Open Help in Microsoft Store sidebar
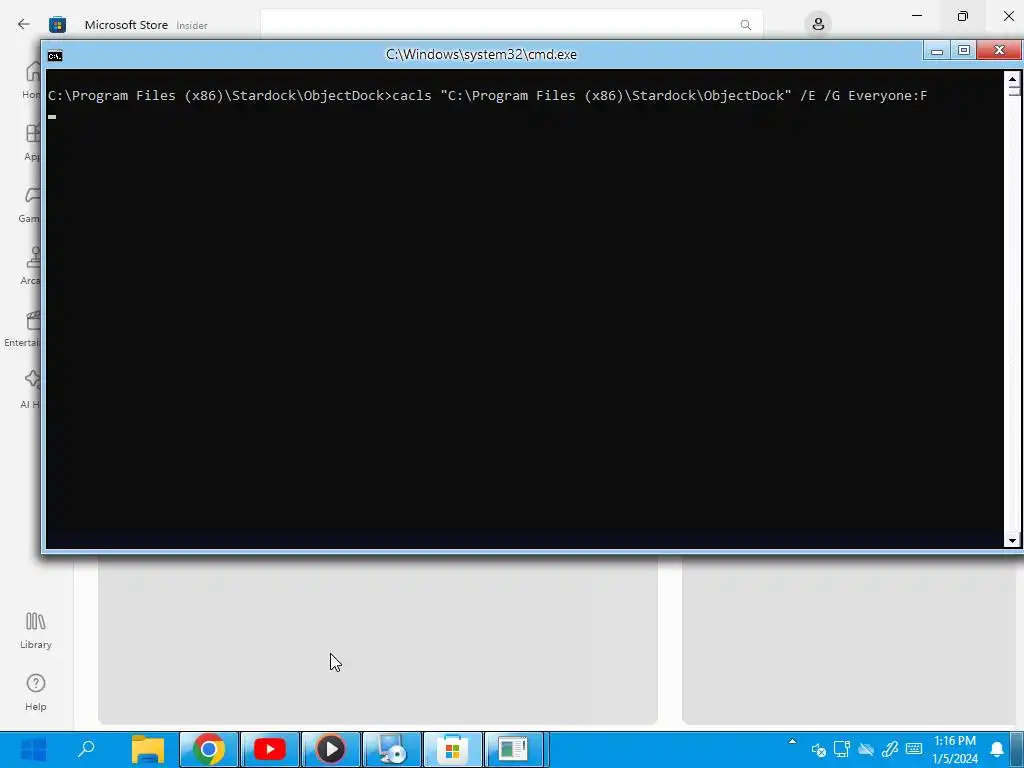Screen dimensions: 1024x768 pyautogui.click(x=35, y=693)
